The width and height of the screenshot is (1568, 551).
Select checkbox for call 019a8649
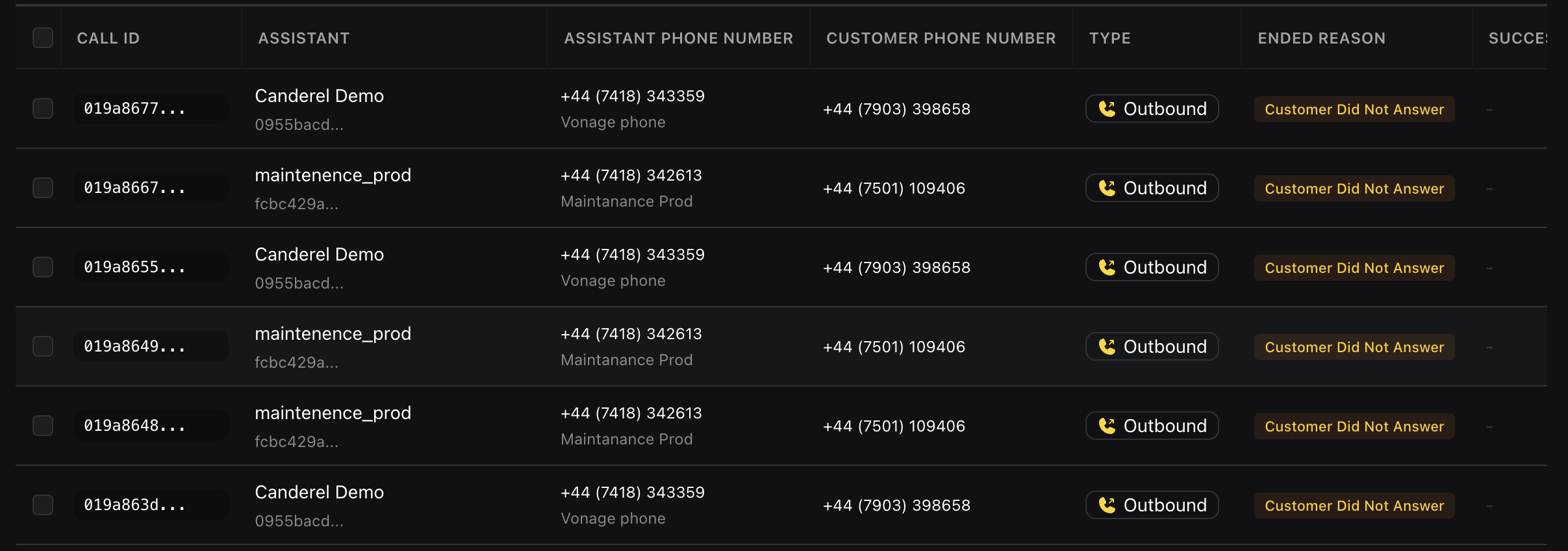tap(43, 346)
